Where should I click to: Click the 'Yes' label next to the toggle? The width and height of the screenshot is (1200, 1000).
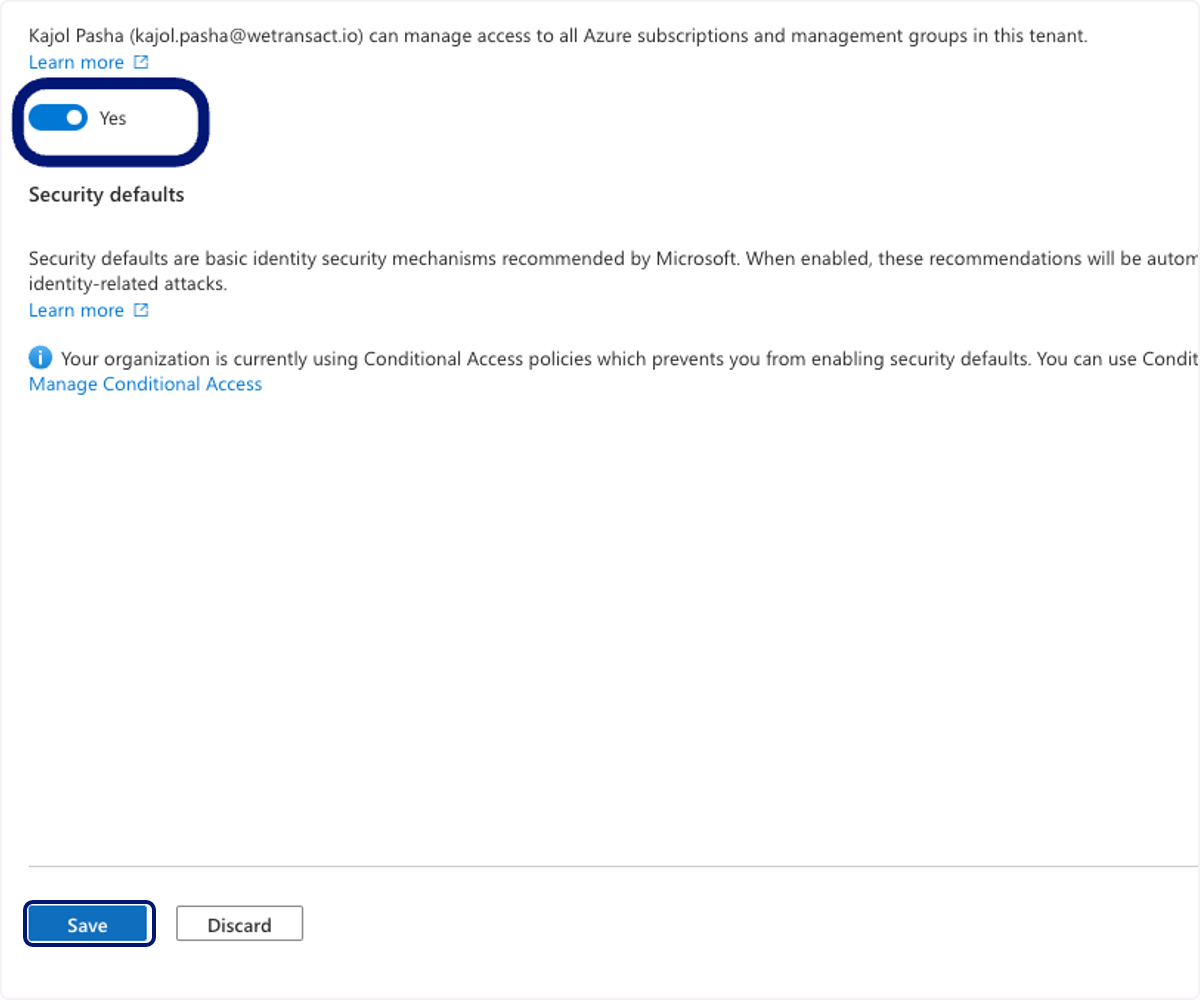113,118
